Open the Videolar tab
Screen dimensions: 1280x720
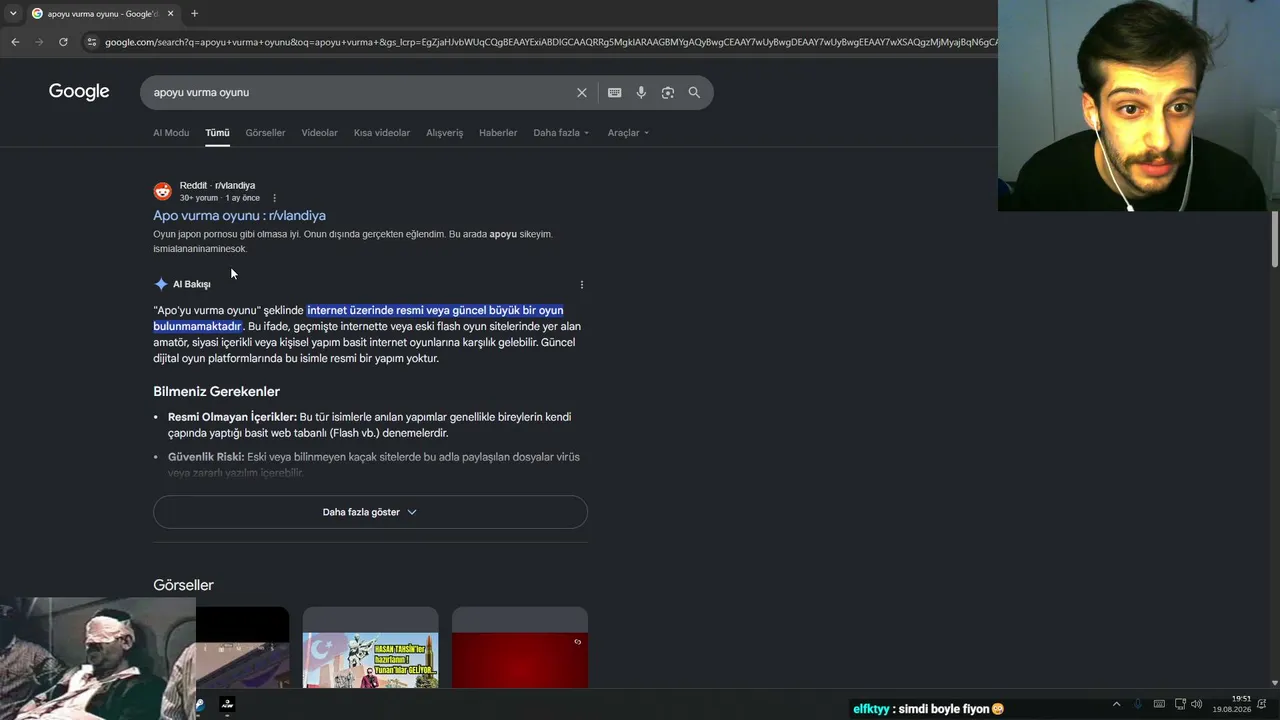pos(320,133)
